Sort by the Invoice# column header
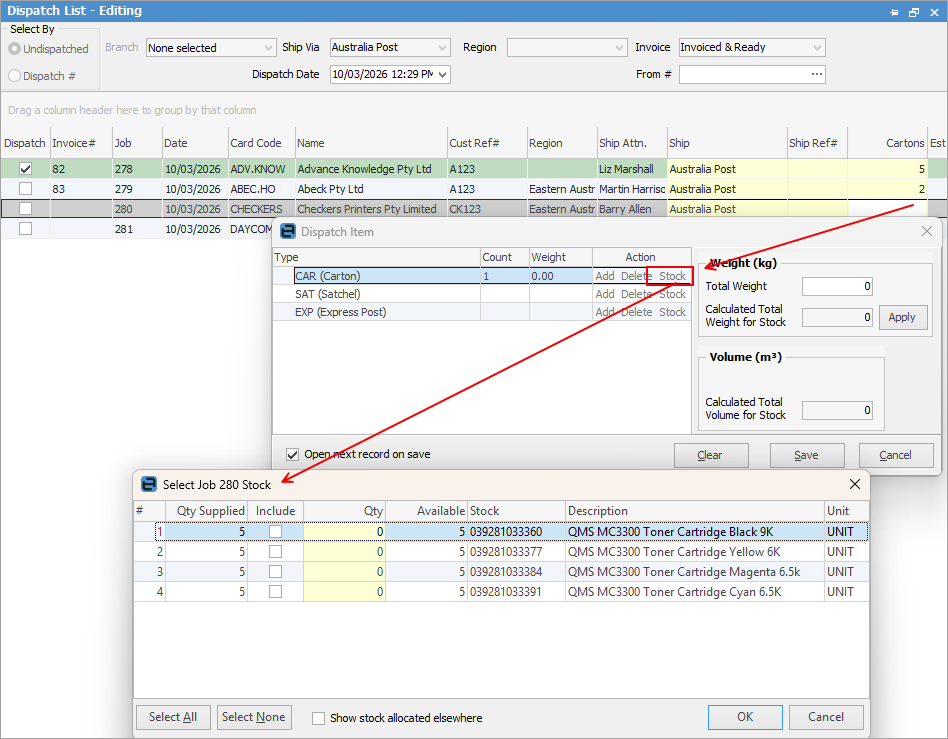The height and width of the screenshot is (739, 948). pos(81,143)
